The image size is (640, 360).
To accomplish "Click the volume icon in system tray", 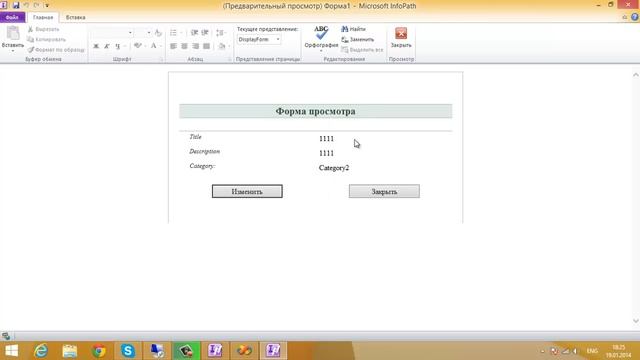I will (x=575, y=351).
